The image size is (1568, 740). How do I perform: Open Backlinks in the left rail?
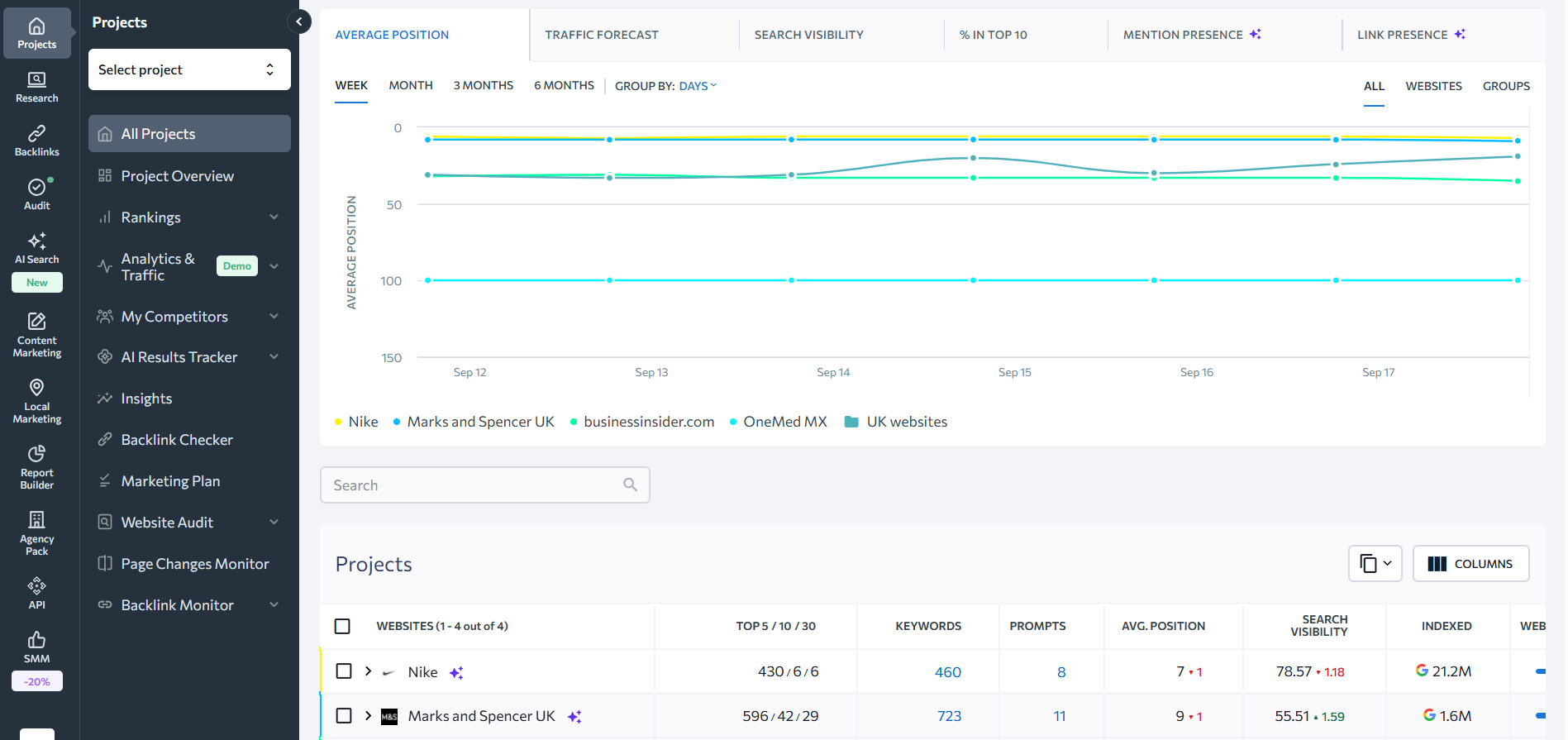tap(37, 141)
